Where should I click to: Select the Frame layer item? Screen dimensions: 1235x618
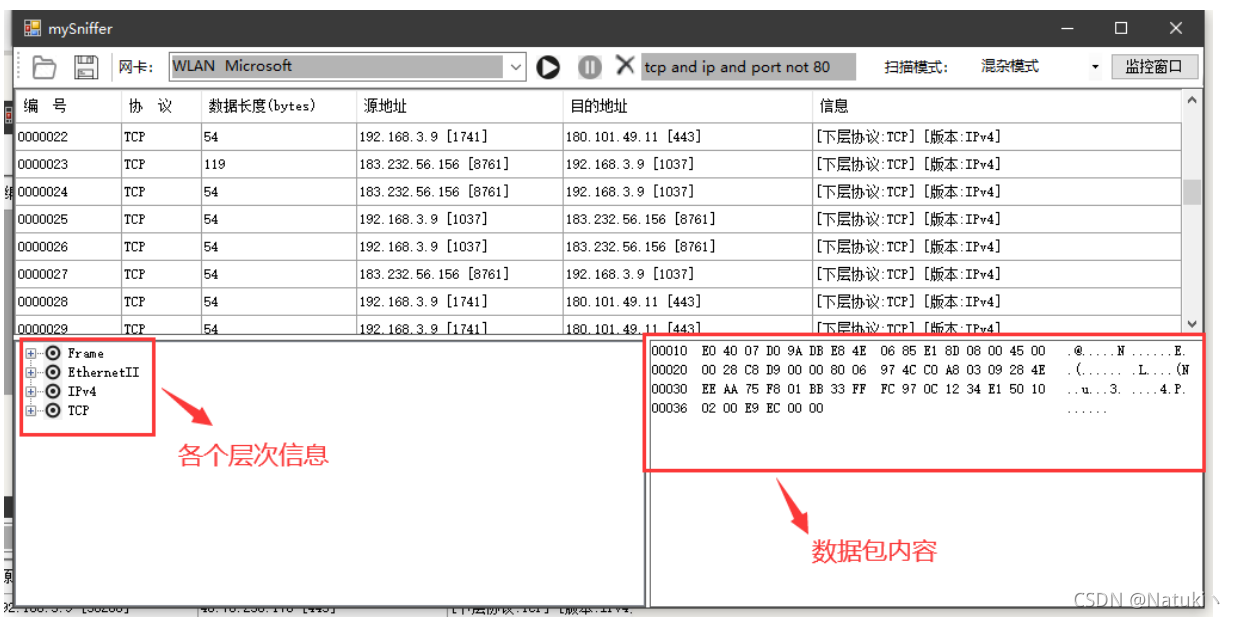(85, 353)
